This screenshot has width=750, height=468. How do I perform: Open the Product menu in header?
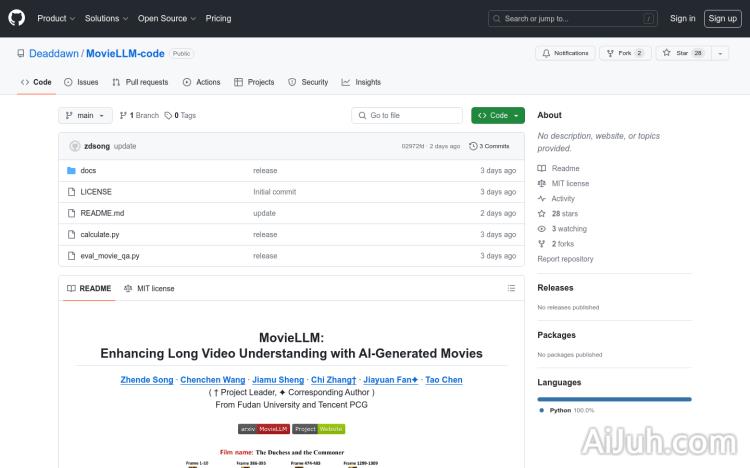pyautogui.click(x=55, y=18)
